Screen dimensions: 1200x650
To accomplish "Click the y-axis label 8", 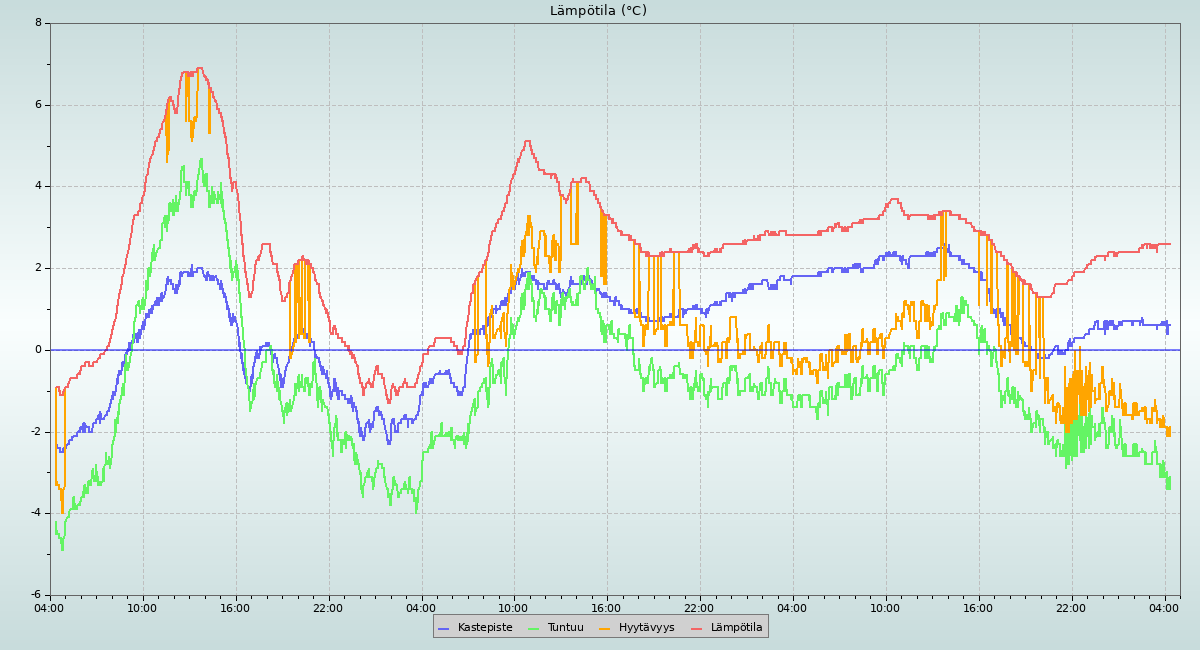I will click(x=38, y=23).
